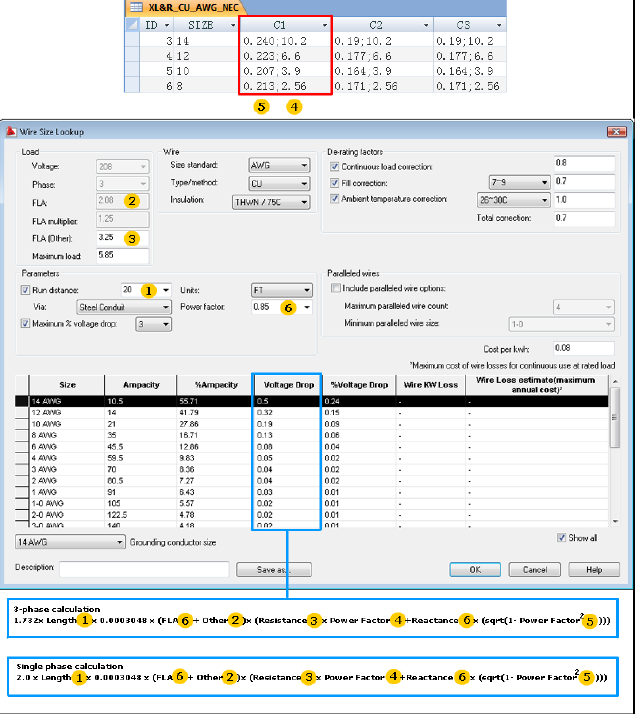The image size is (635, 714).
Task: Open the Via Steel Conduit dropdown
Action: point(124,307)
